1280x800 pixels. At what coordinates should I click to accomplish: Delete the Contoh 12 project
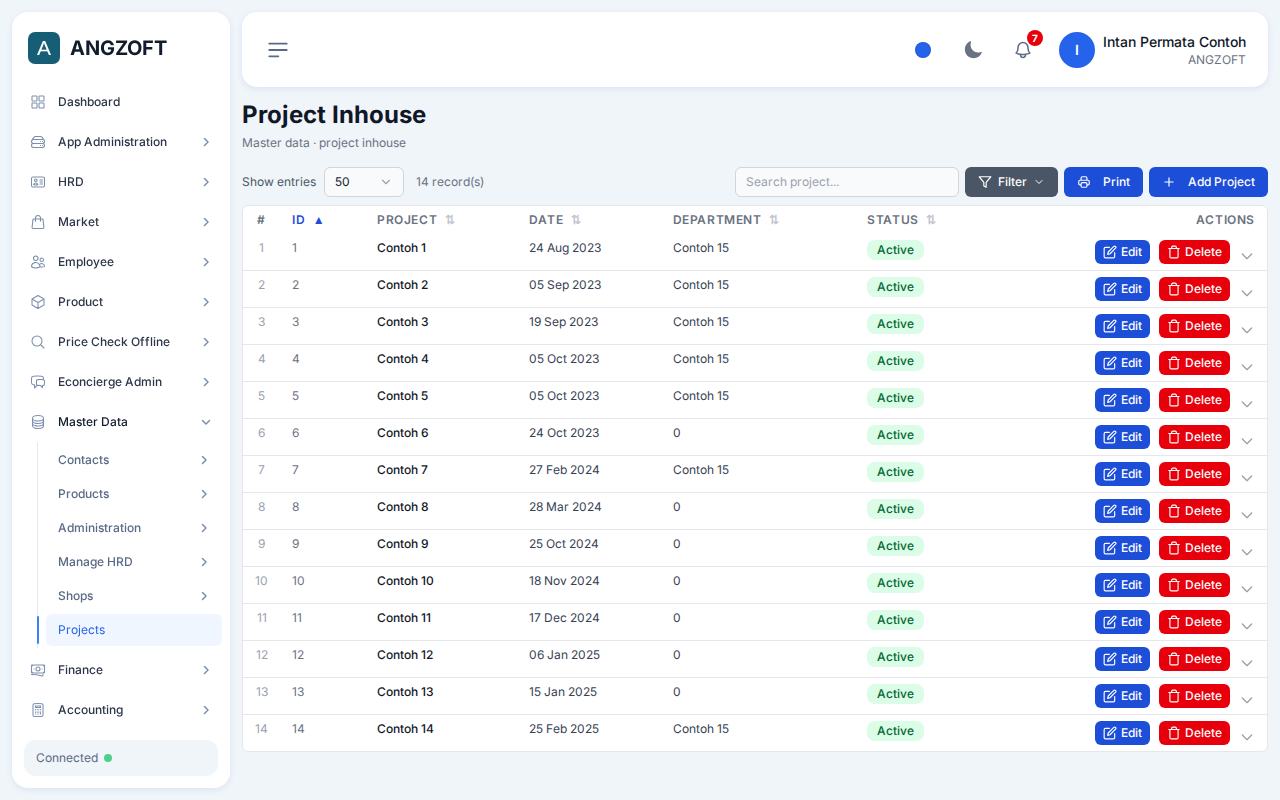pos(1194,659)
